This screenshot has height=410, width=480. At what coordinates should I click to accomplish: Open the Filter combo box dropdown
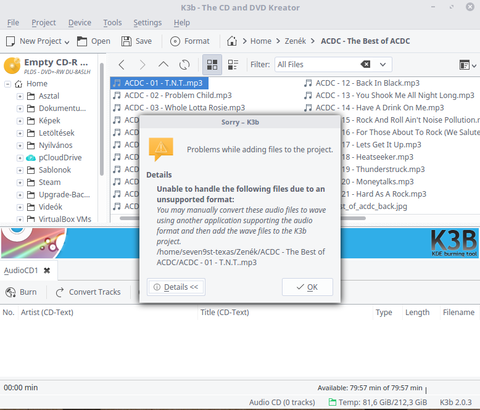coord(383,65)
